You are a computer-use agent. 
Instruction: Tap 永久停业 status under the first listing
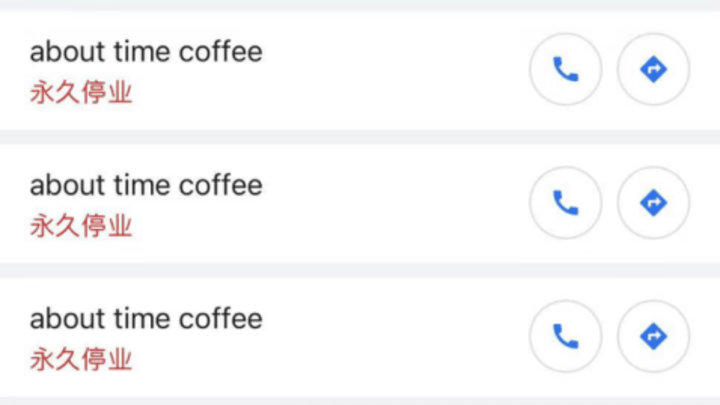(x=81, y=92)
